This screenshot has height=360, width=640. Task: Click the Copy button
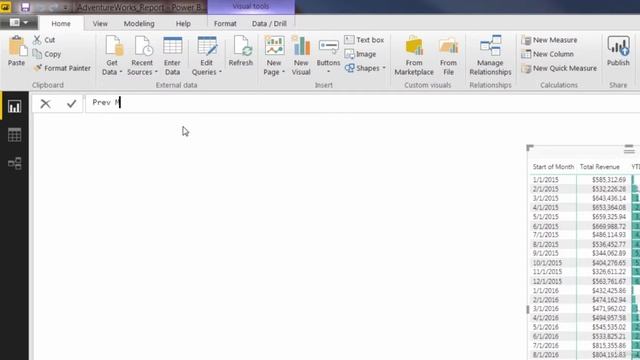[47, 54]
